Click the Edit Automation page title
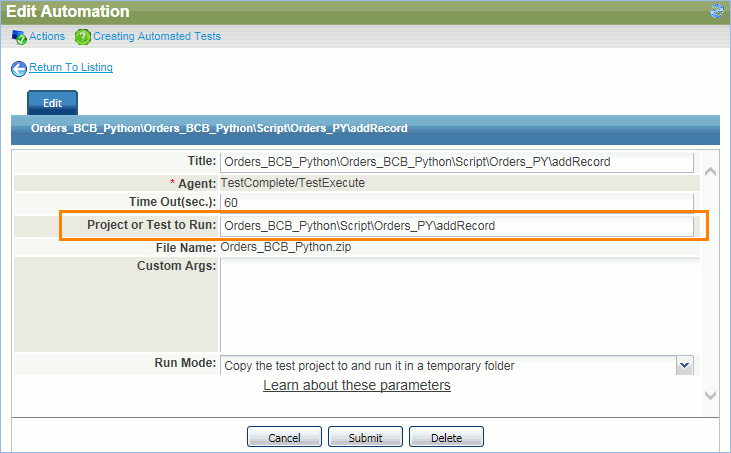Image resolution: width=731 pixels, height=453 pixels. 68,11
